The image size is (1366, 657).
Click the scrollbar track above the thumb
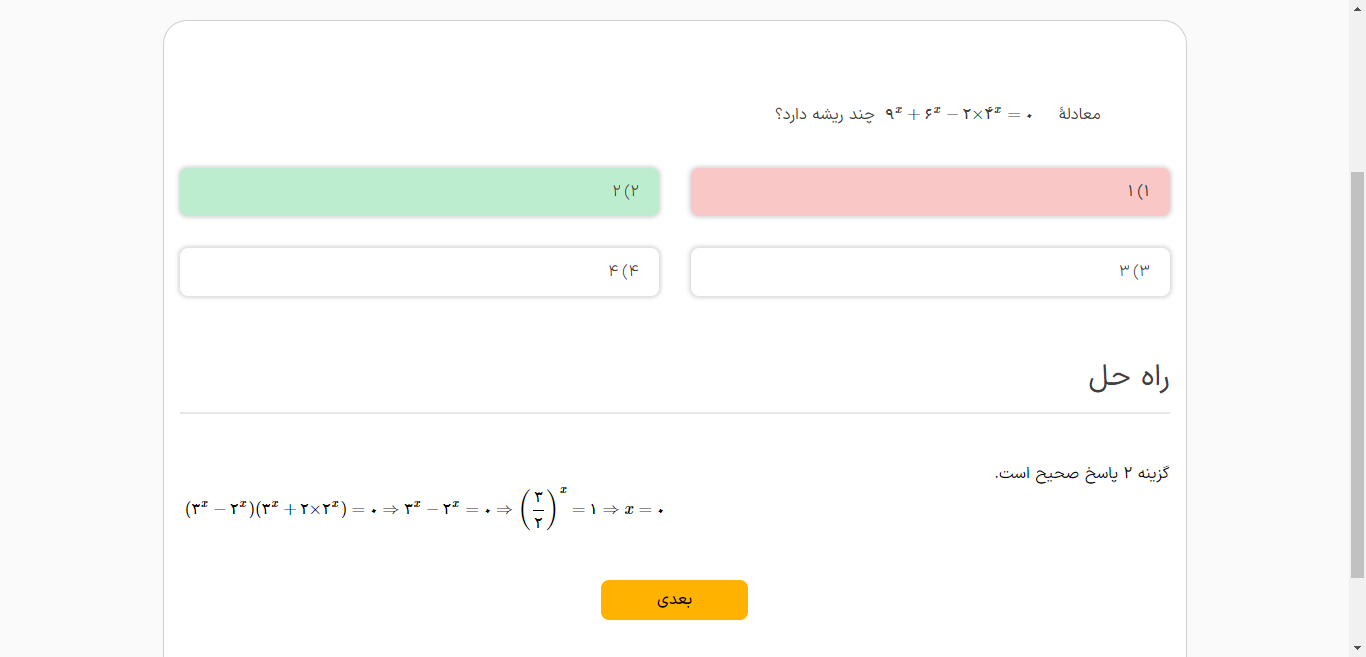[1357, 90]
